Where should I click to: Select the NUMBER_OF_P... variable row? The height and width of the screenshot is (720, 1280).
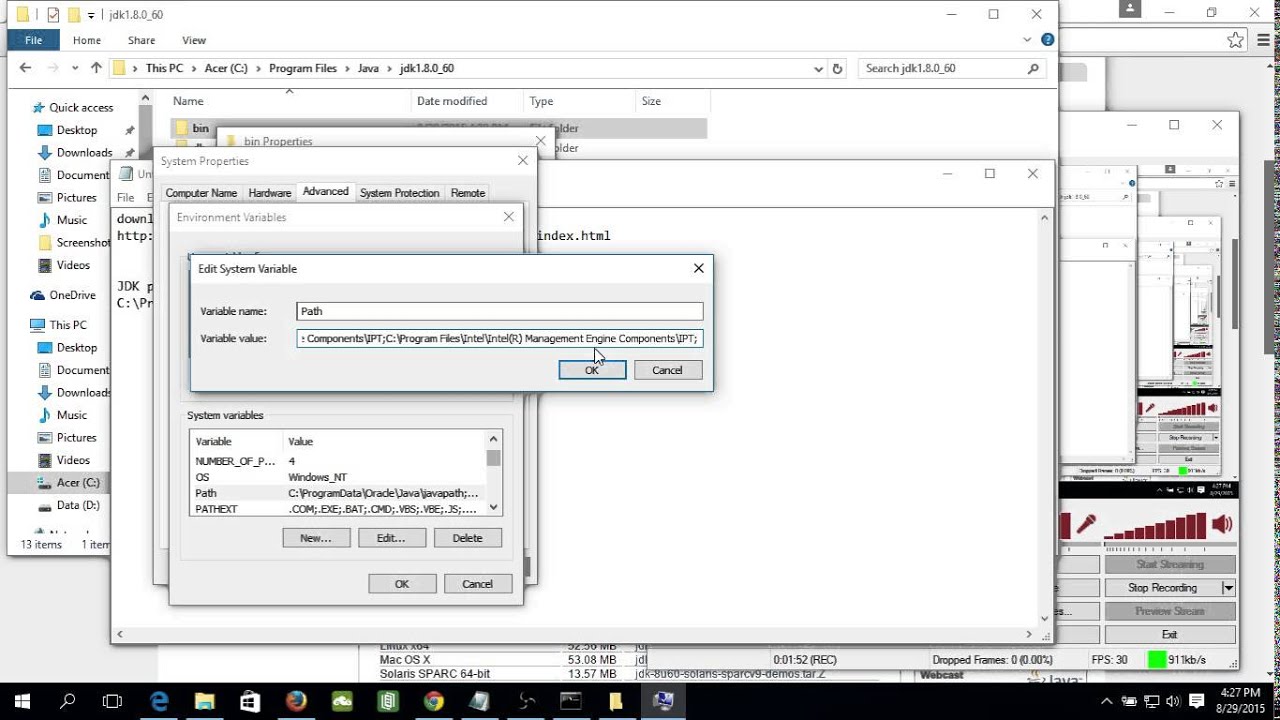pos(338,461)
